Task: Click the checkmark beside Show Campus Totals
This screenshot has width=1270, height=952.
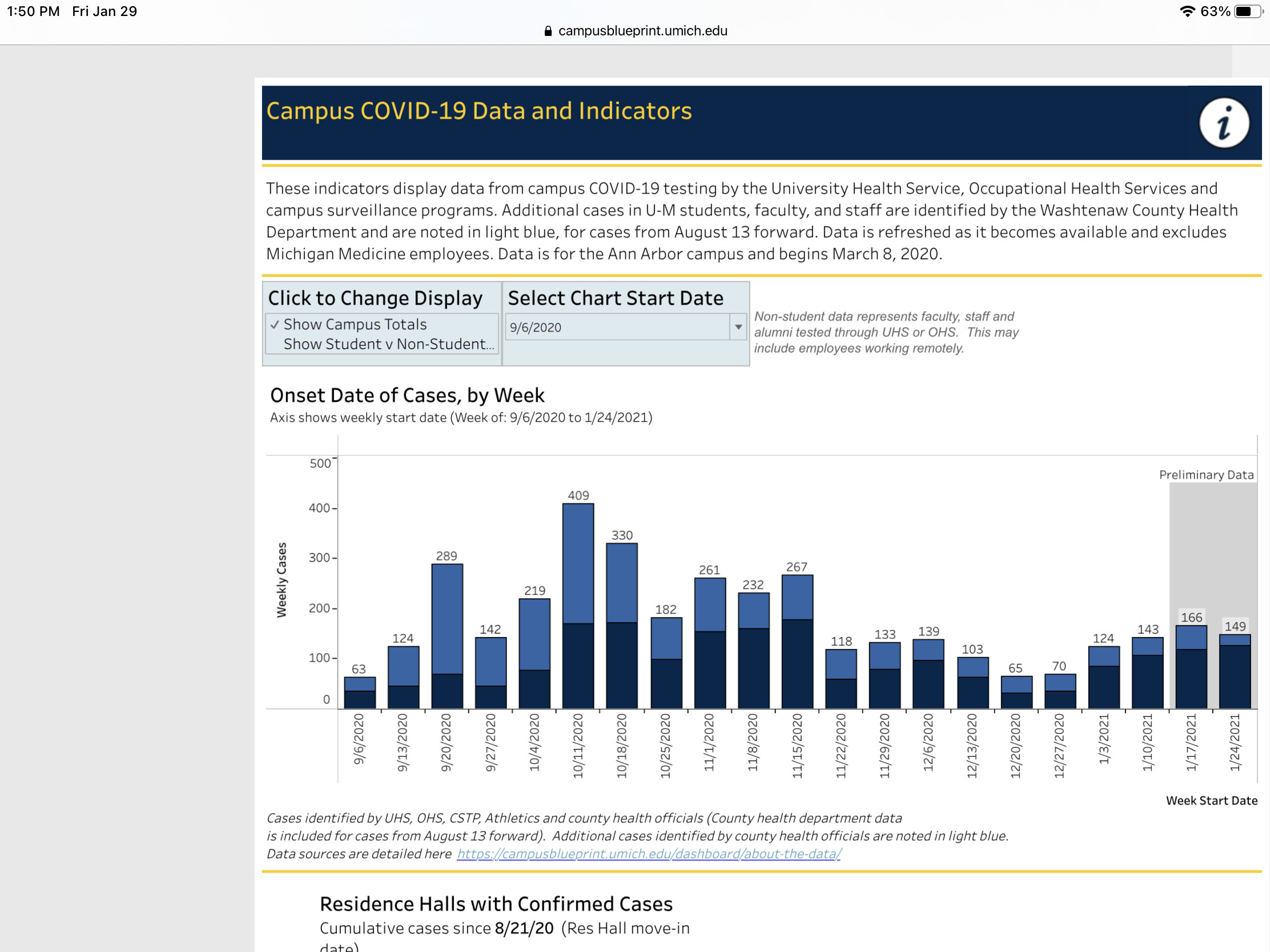Action: point(275,324)
